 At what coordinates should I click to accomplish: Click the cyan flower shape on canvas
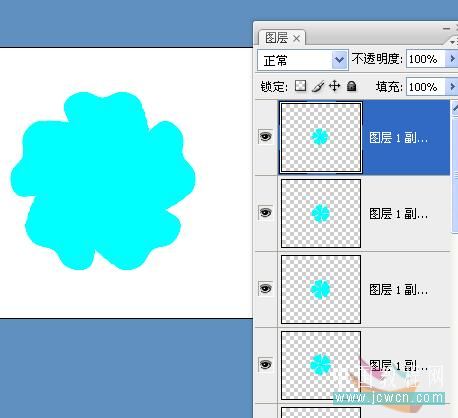coord(103,181)
